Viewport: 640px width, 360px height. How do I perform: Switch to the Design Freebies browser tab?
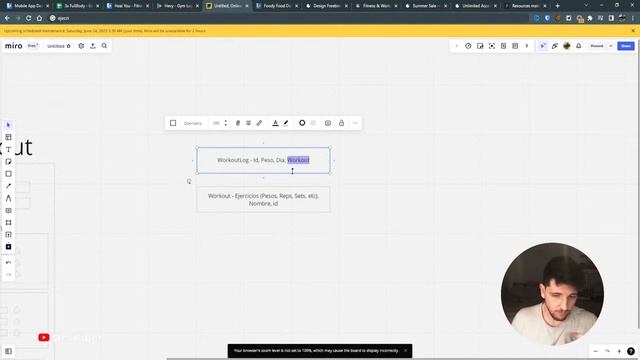tap(326, 6)
